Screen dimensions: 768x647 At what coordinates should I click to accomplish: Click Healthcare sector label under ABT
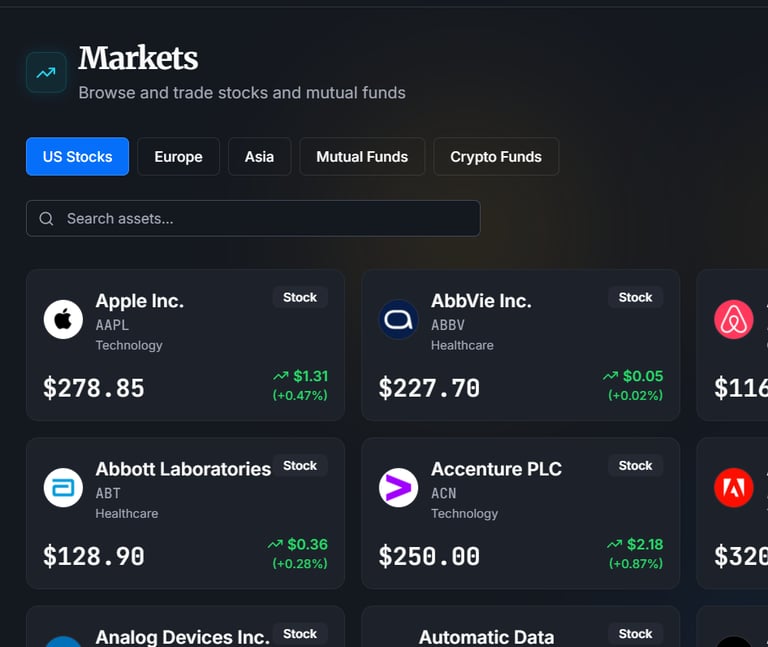pyautogui.click(x=126, y=513)
